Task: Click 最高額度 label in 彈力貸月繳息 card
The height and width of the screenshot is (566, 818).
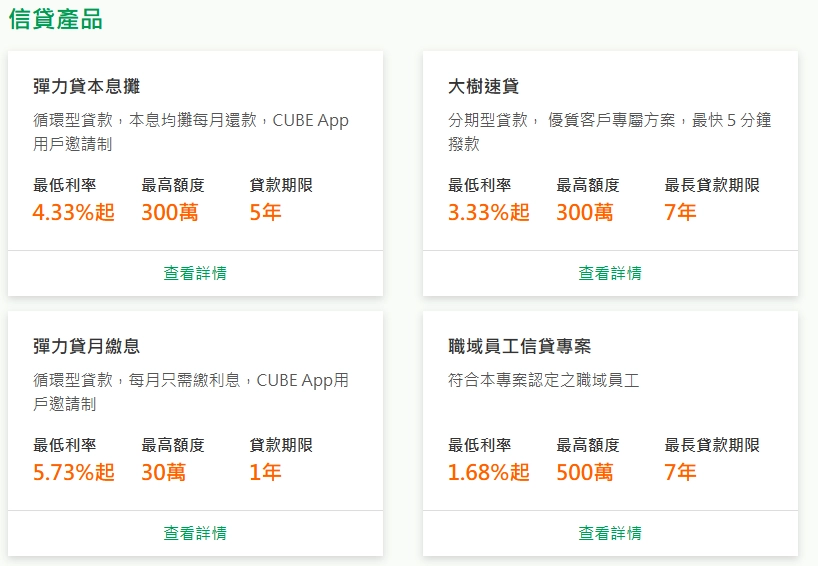Action: [173, 444]
